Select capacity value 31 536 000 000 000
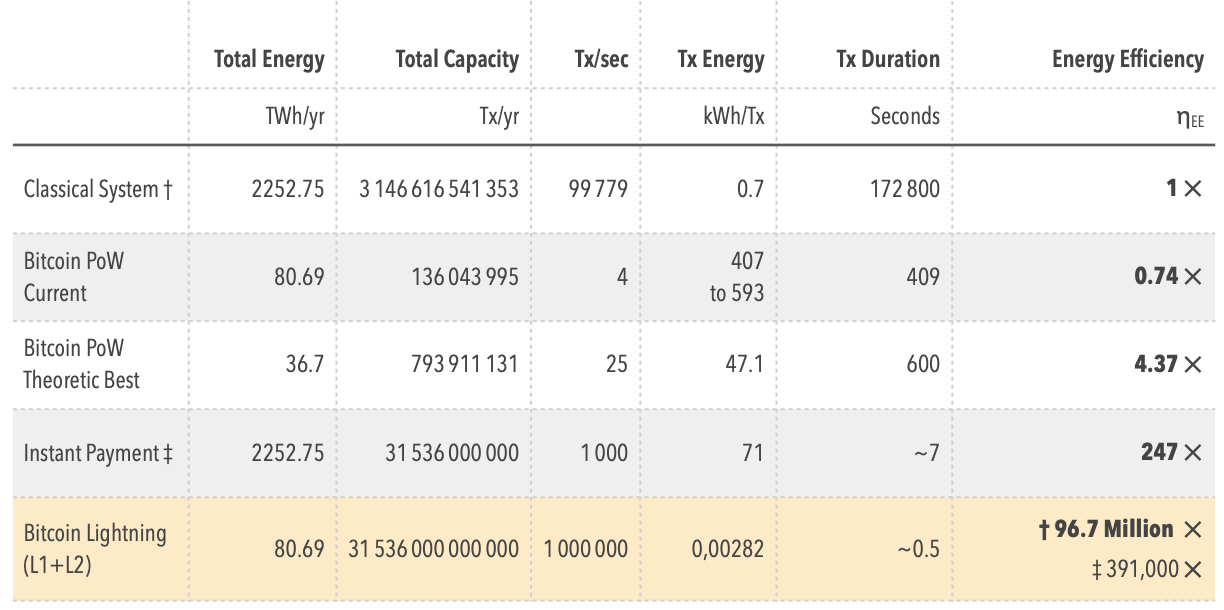This screenshot has height=610, width=1224. (x=434, y=548)
